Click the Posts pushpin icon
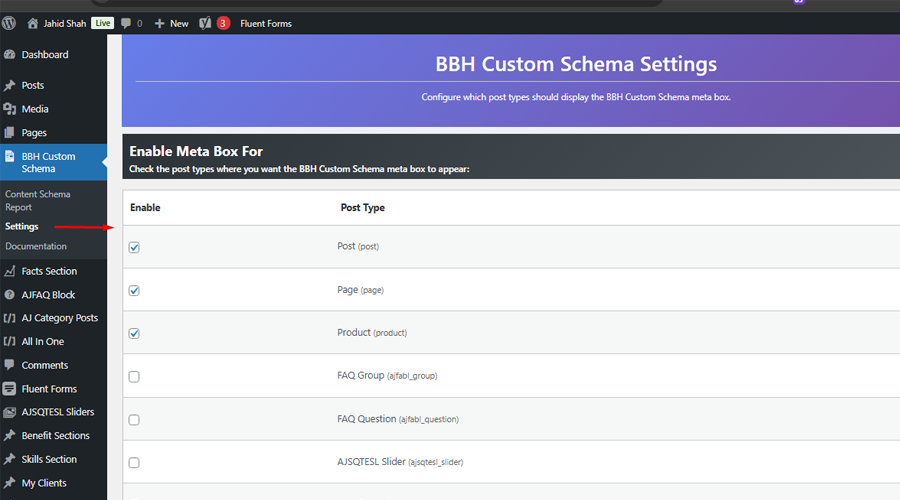The height and width of the screenshot is (500, 900). [10, 85]
